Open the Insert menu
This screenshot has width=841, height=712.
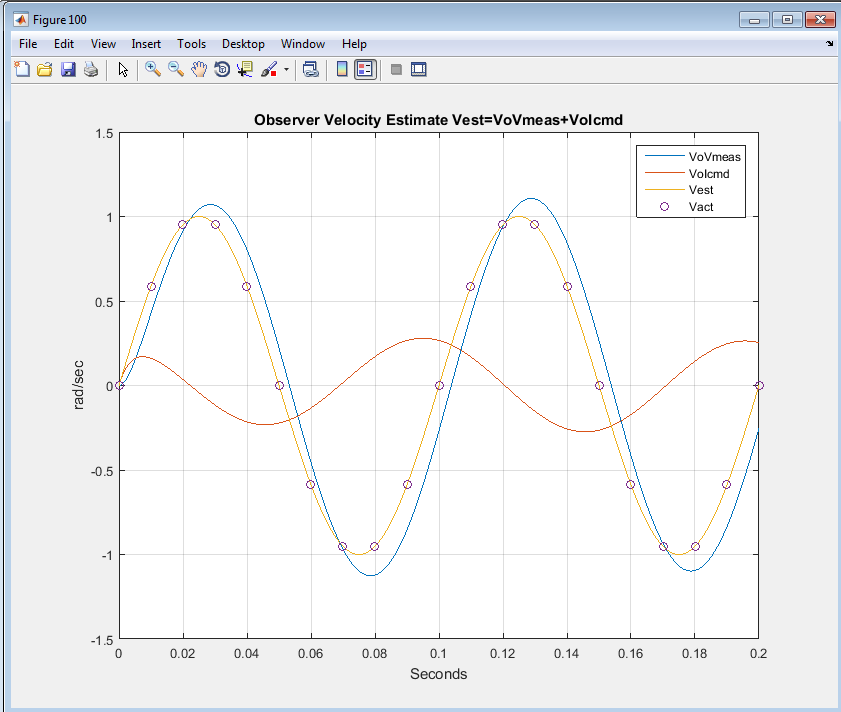(x=146, y=44)
